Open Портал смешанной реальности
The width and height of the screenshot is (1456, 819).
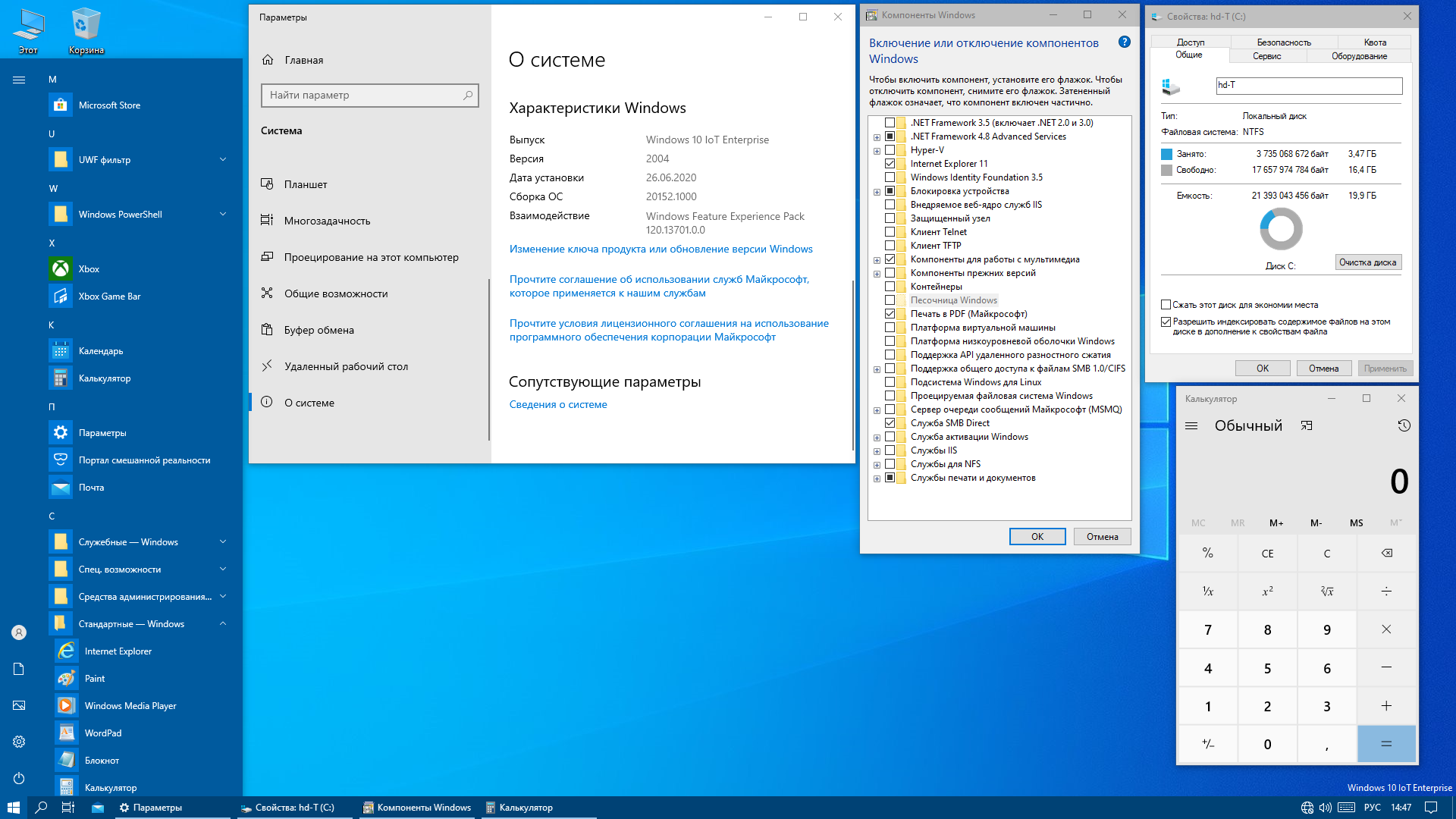pyautogui.click(x=136, y=460)
